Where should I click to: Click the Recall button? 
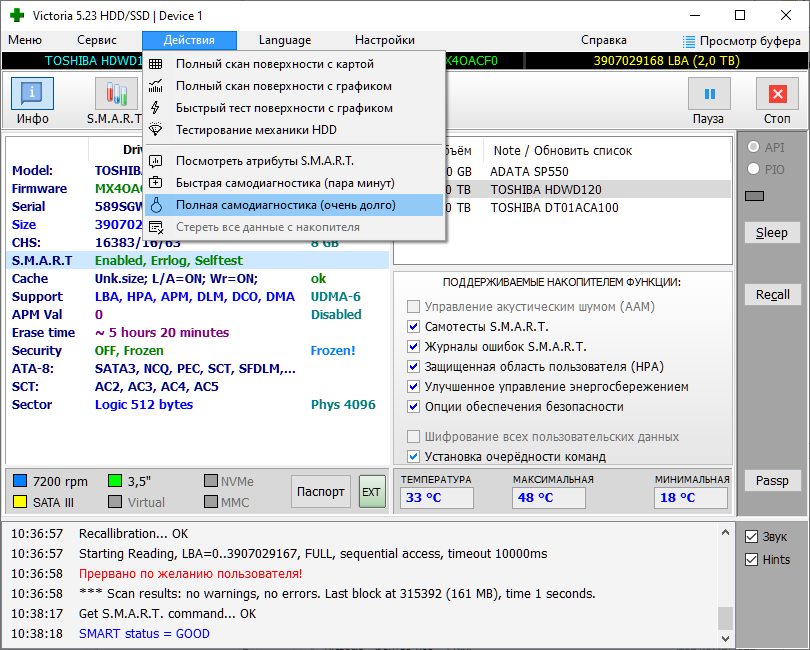coord(772,295)
